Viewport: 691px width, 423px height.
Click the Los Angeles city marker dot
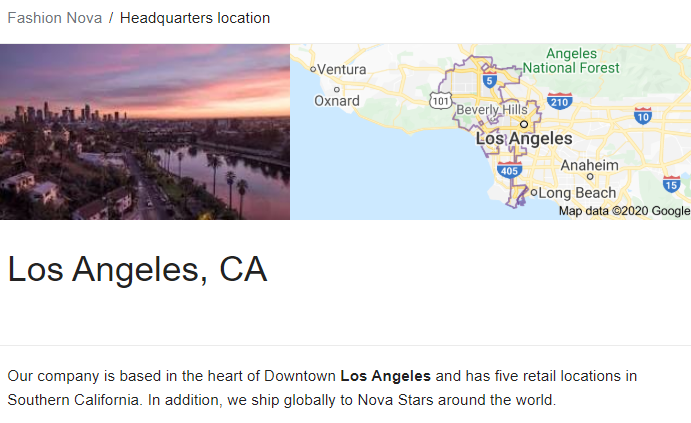(524, 124)
